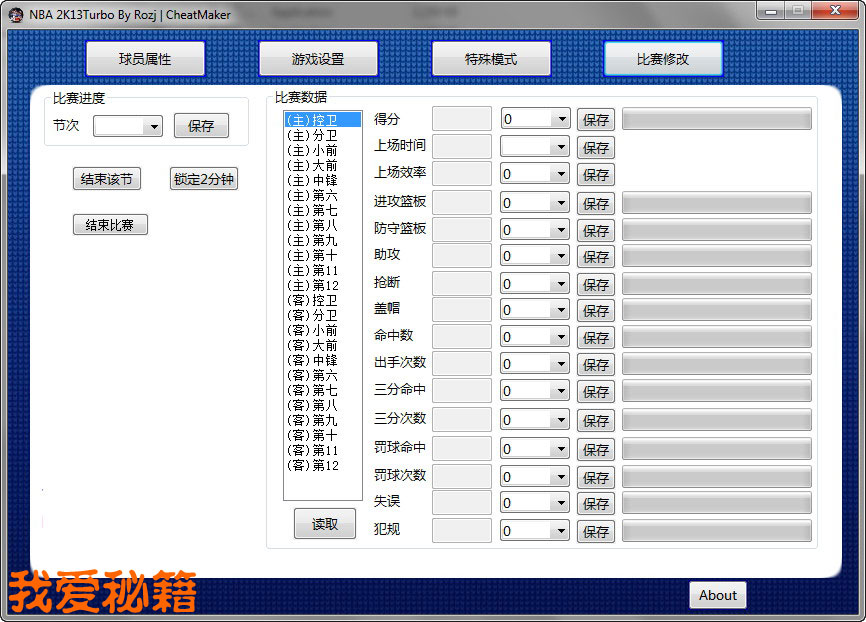Click the 得分 progress bar
Image resolution: width=866 pixels, height=622 pixels.
(x=716, y=119)
